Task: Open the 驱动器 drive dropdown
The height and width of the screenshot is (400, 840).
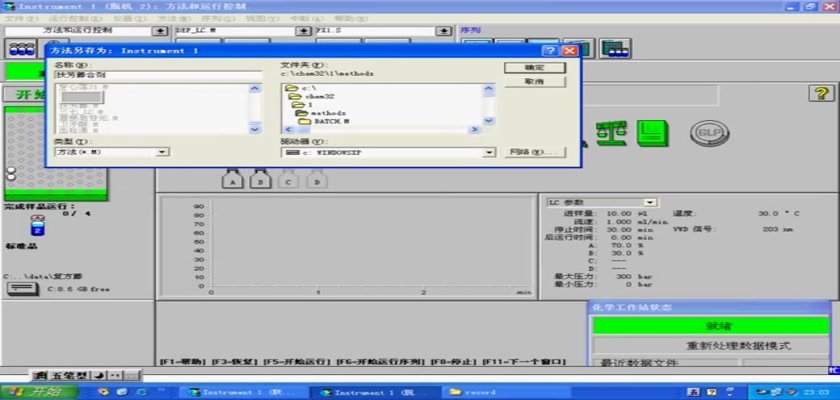Action: (x=489, y=153)
